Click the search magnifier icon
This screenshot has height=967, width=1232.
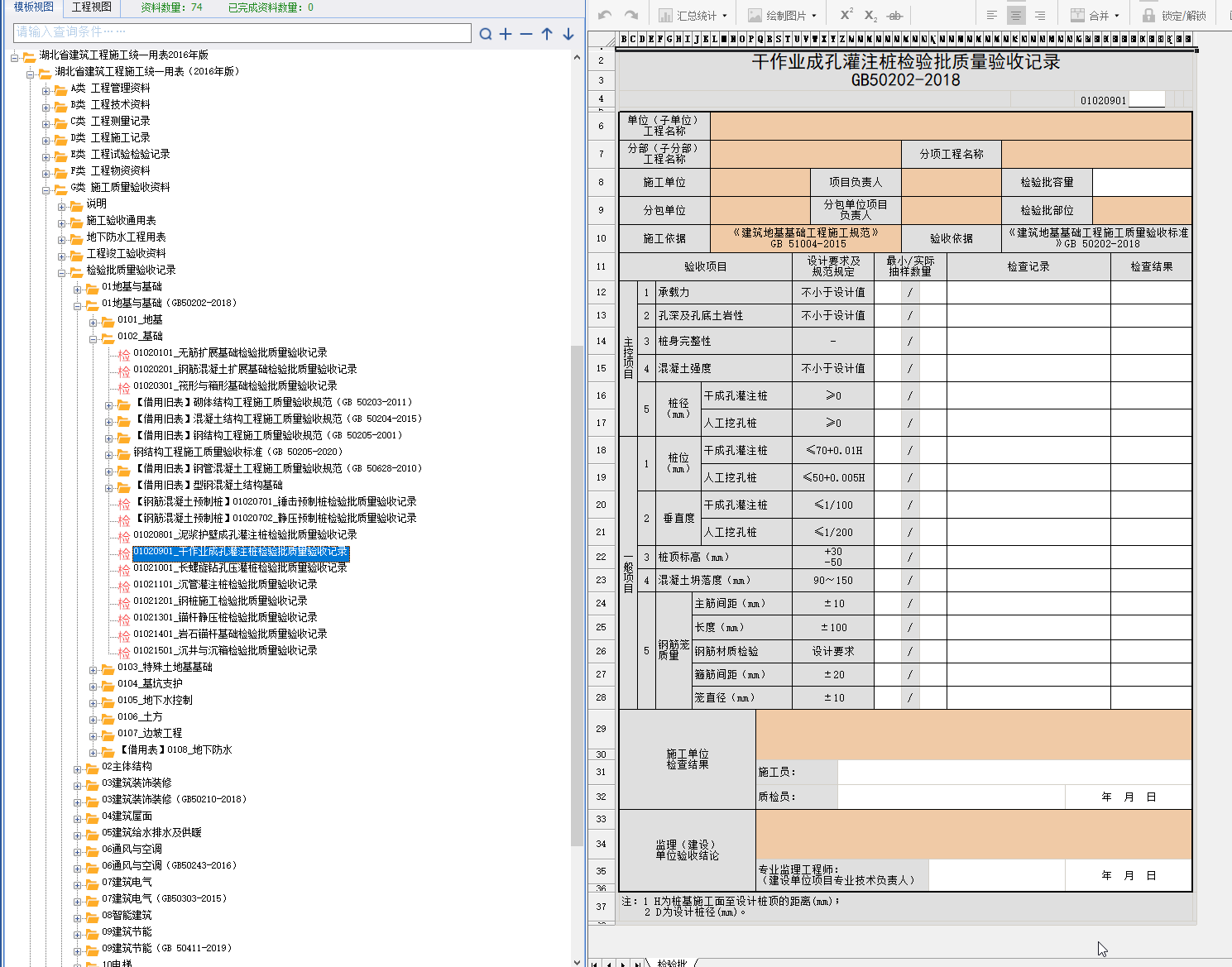486,34
